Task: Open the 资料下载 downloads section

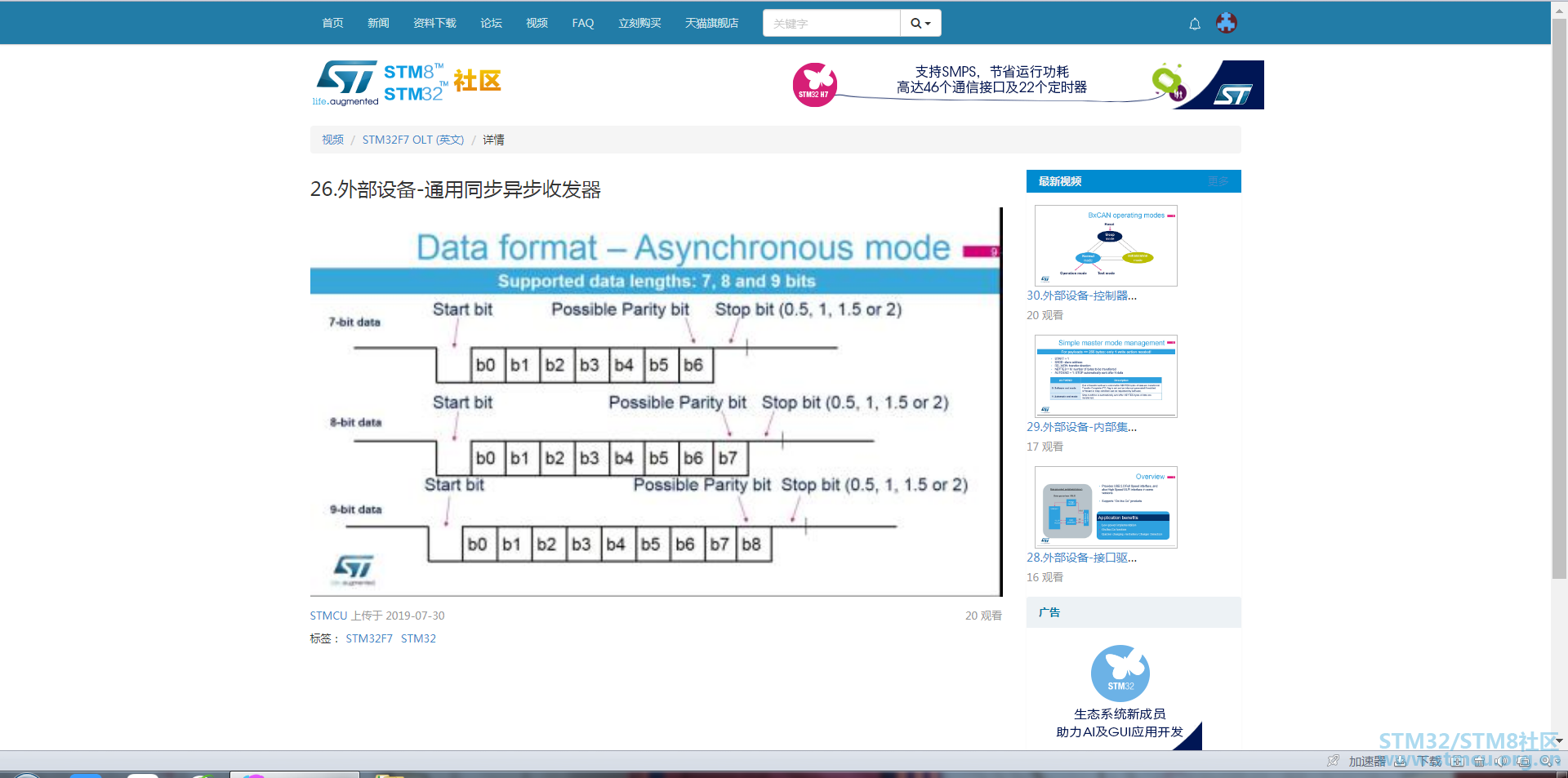Action: 434,23
